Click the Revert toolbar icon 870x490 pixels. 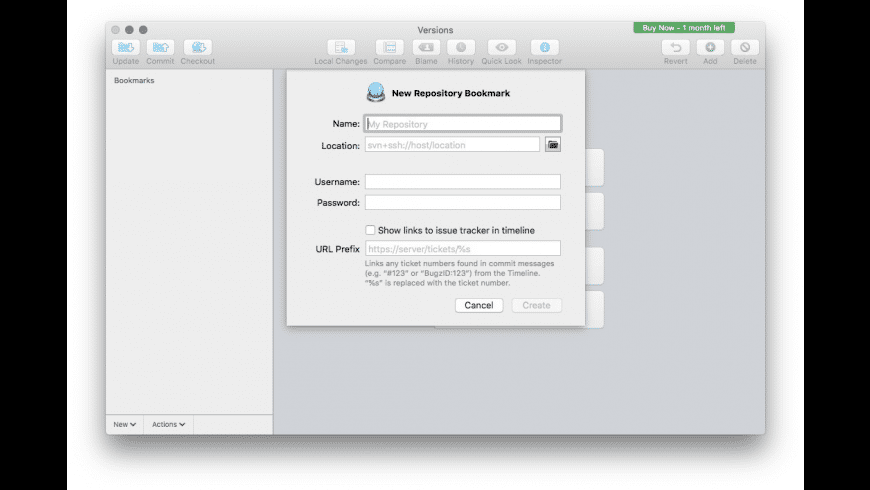[676, 48]
